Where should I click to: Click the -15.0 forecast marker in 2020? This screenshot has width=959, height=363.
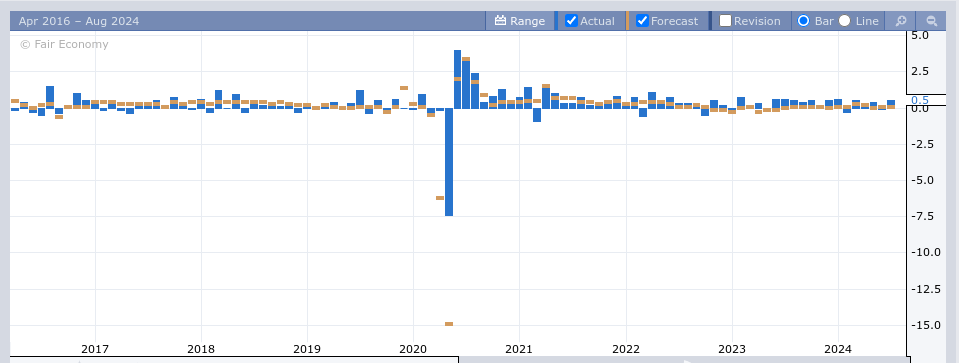pyautogui.click(x=449, y=324)
